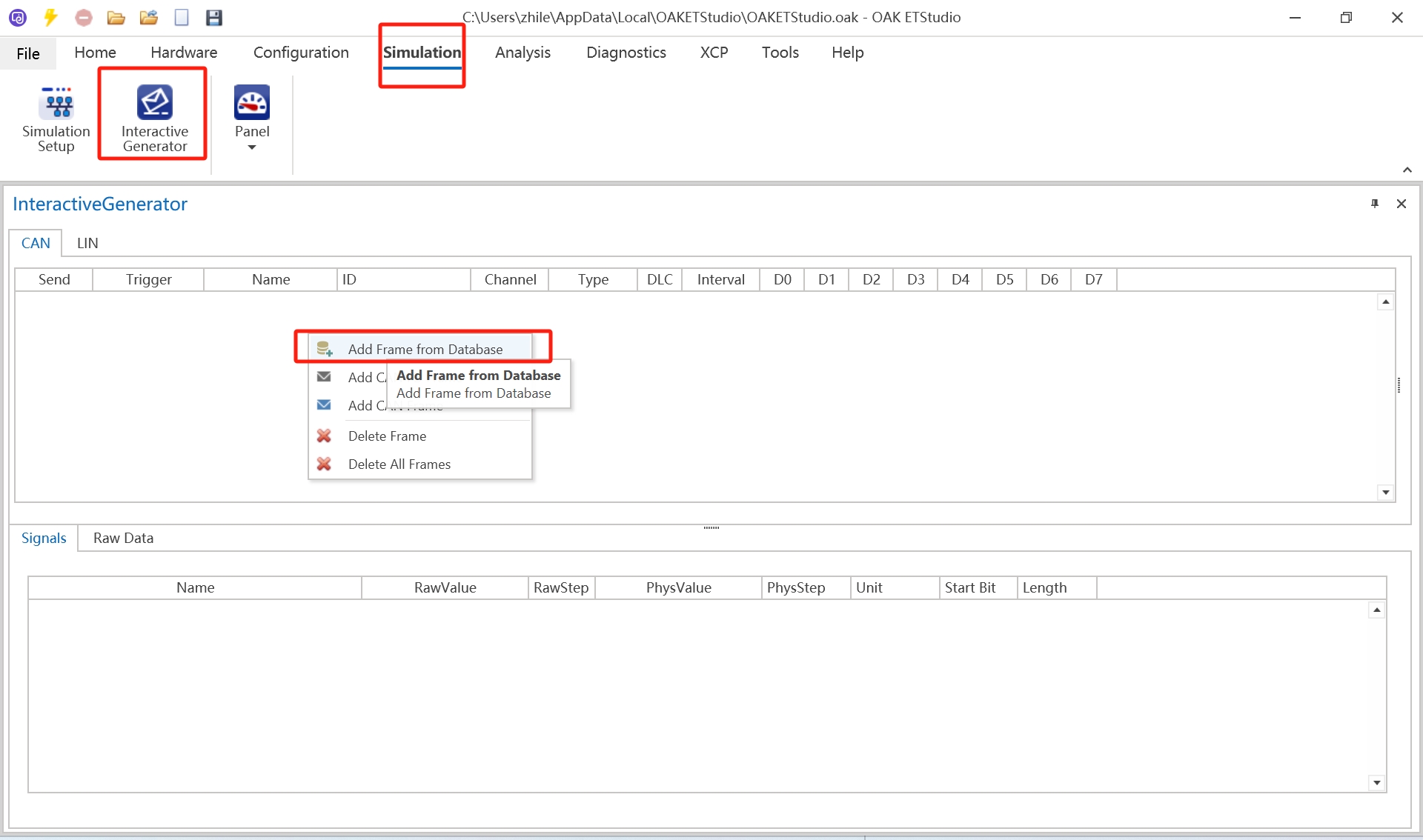Click the yellow lightning start icon
Screen dimensions: 1423x840
50,17
